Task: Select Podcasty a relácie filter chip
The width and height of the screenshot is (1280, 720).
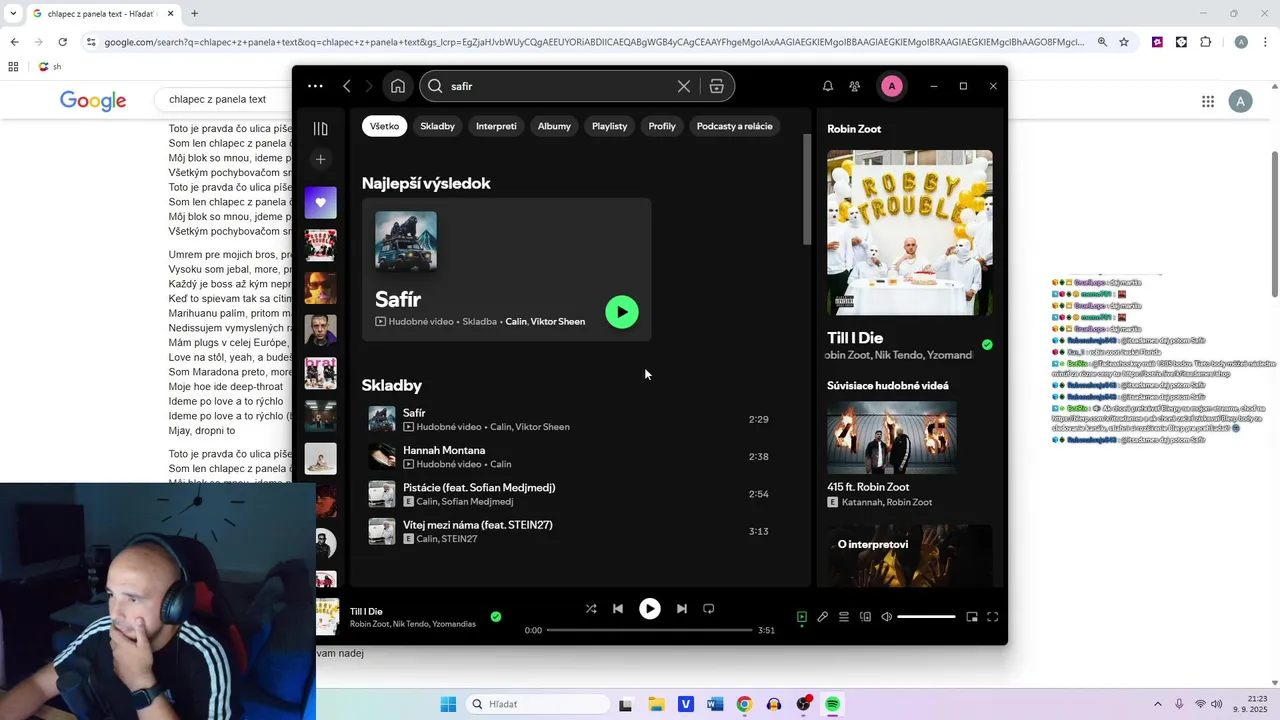Action: (734, 126)
